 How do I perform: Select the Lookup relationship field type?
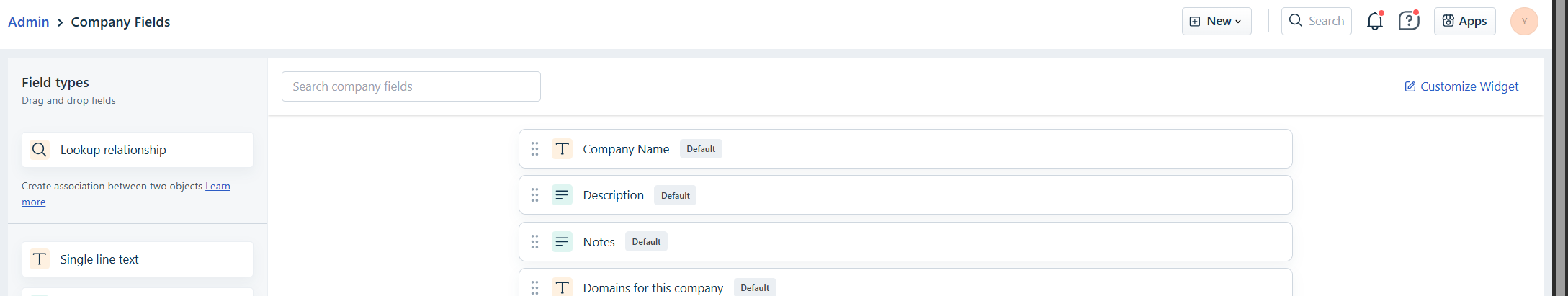[x=138, y=150]
